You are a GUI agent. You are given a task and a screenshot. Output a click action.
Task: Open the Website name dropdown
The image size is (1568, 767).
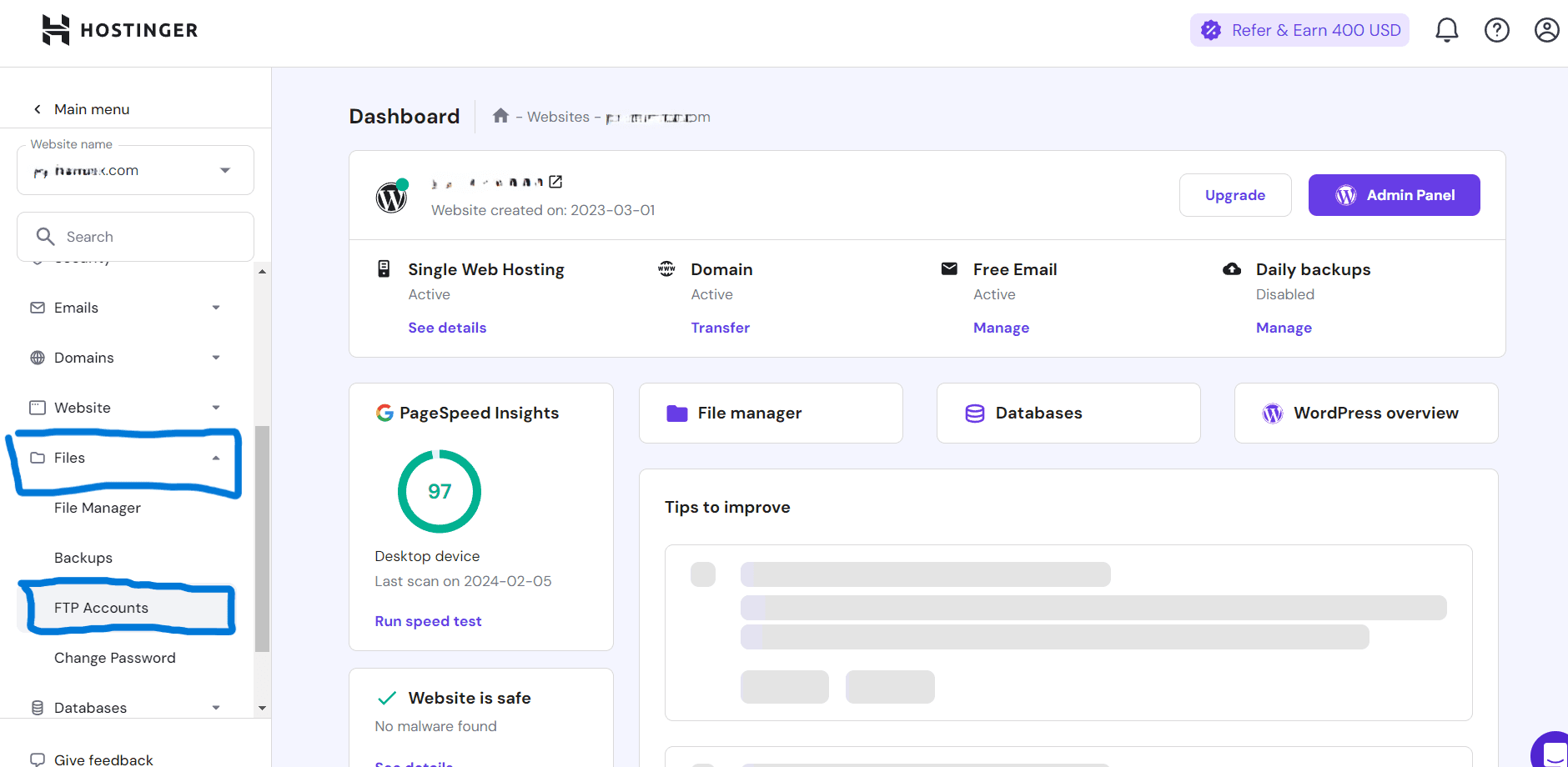tap(135, 170)
